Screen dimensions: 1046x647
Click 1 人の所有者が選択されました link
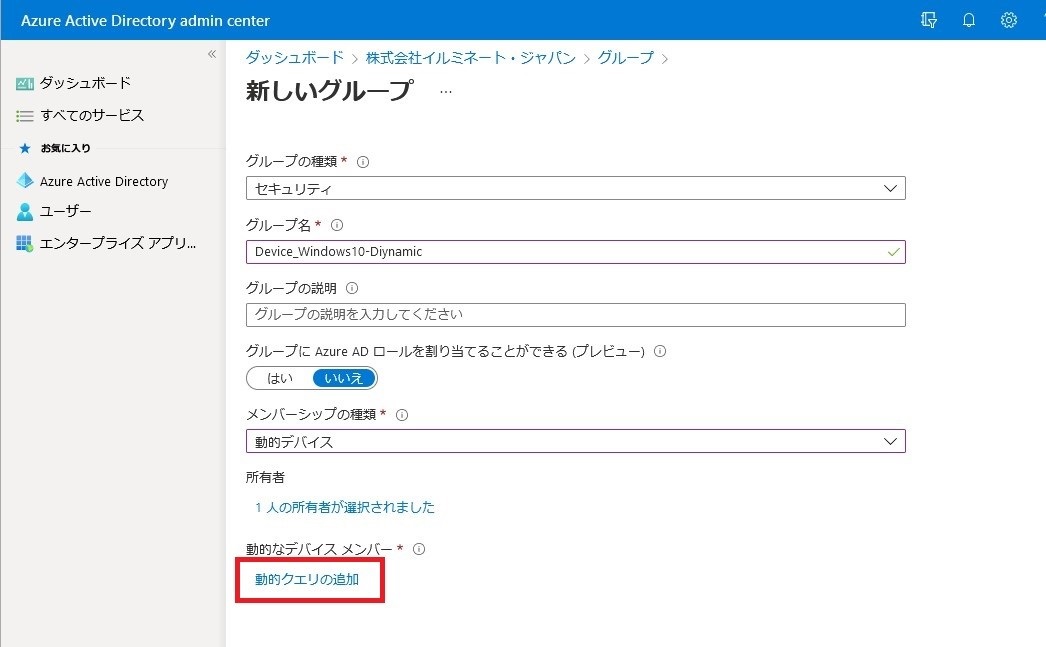(x=344, y=507)
